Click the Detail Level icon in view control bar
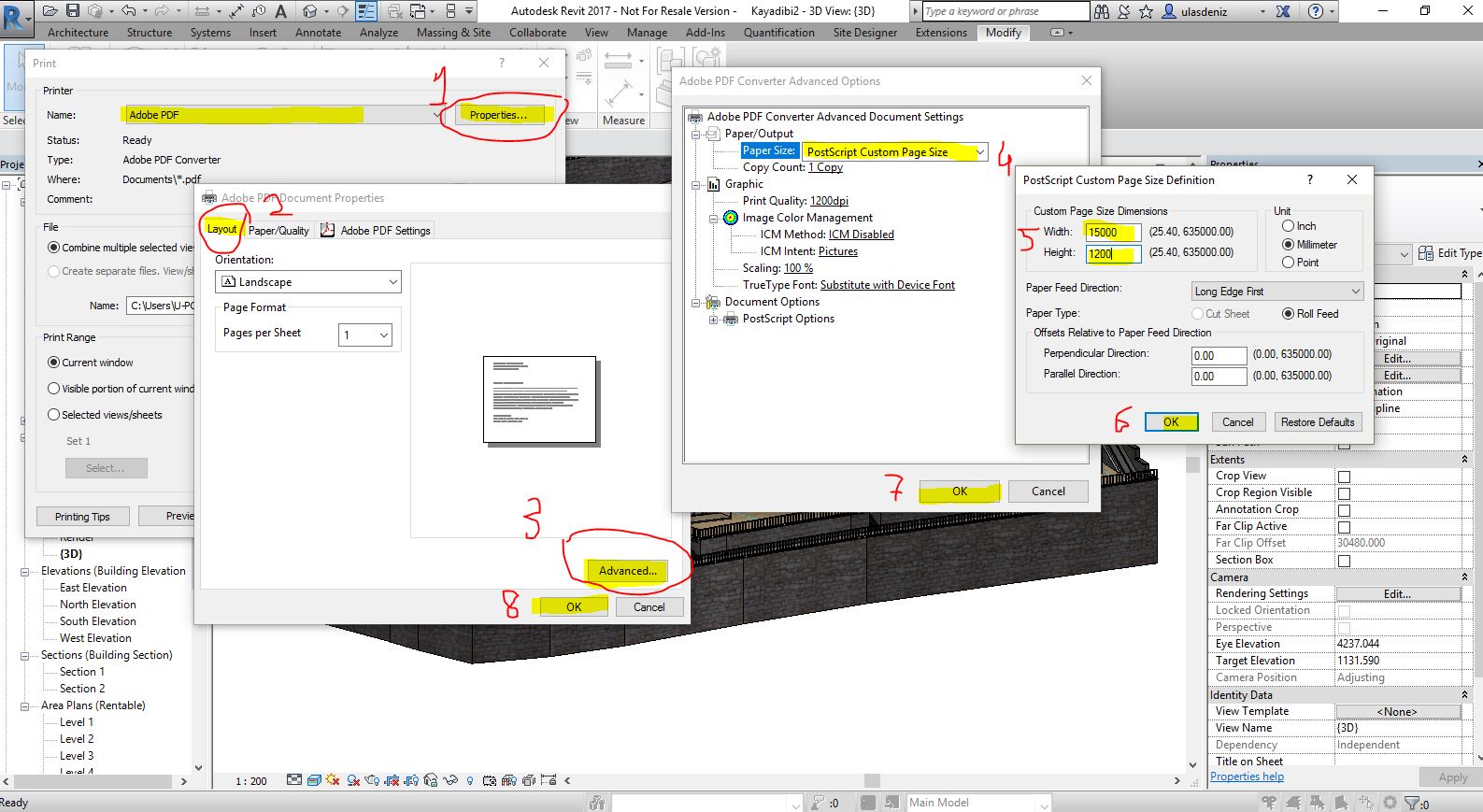1483x812 pixels. click(x=294, y=780)
